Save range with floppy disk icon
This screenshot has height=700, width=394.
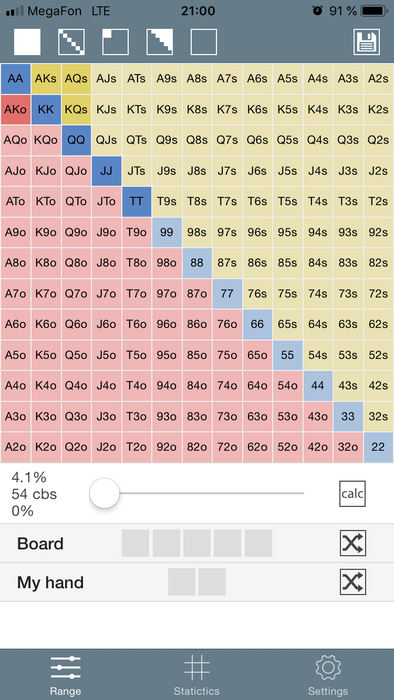(x=367, y=42)
